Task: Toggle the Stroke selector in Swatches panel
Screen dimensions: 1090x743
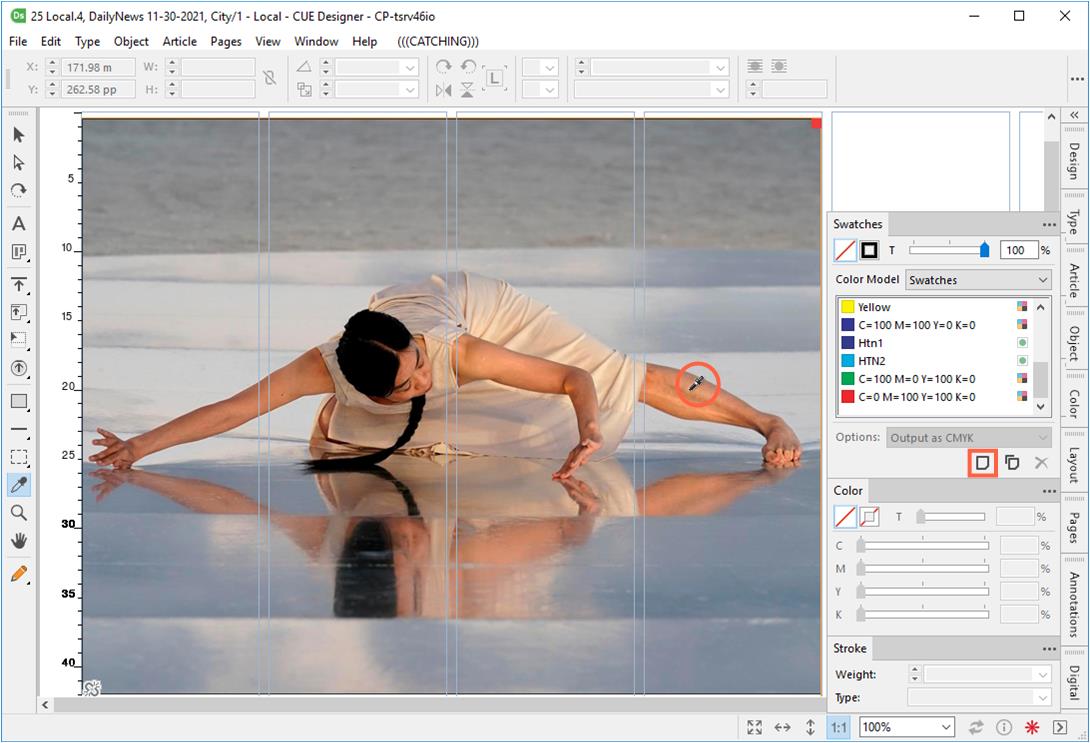Action: (869, 250)
